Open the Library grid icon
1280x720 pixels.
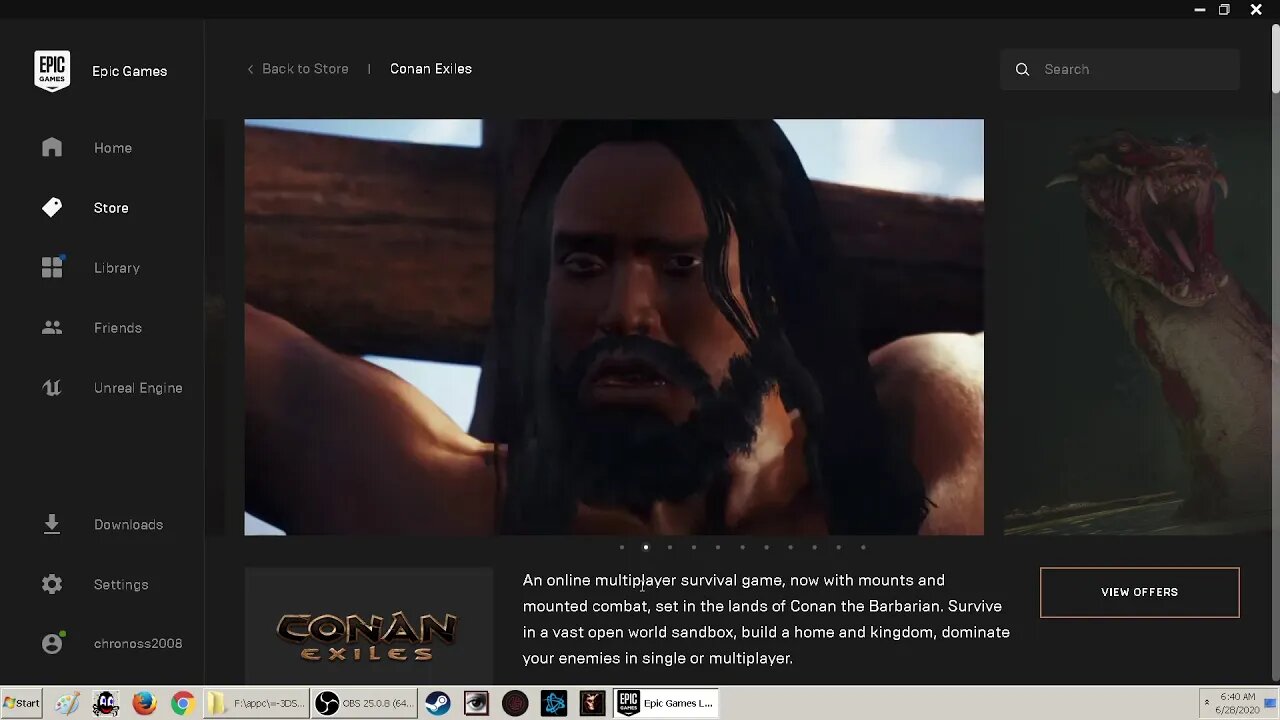pos(52,267)
